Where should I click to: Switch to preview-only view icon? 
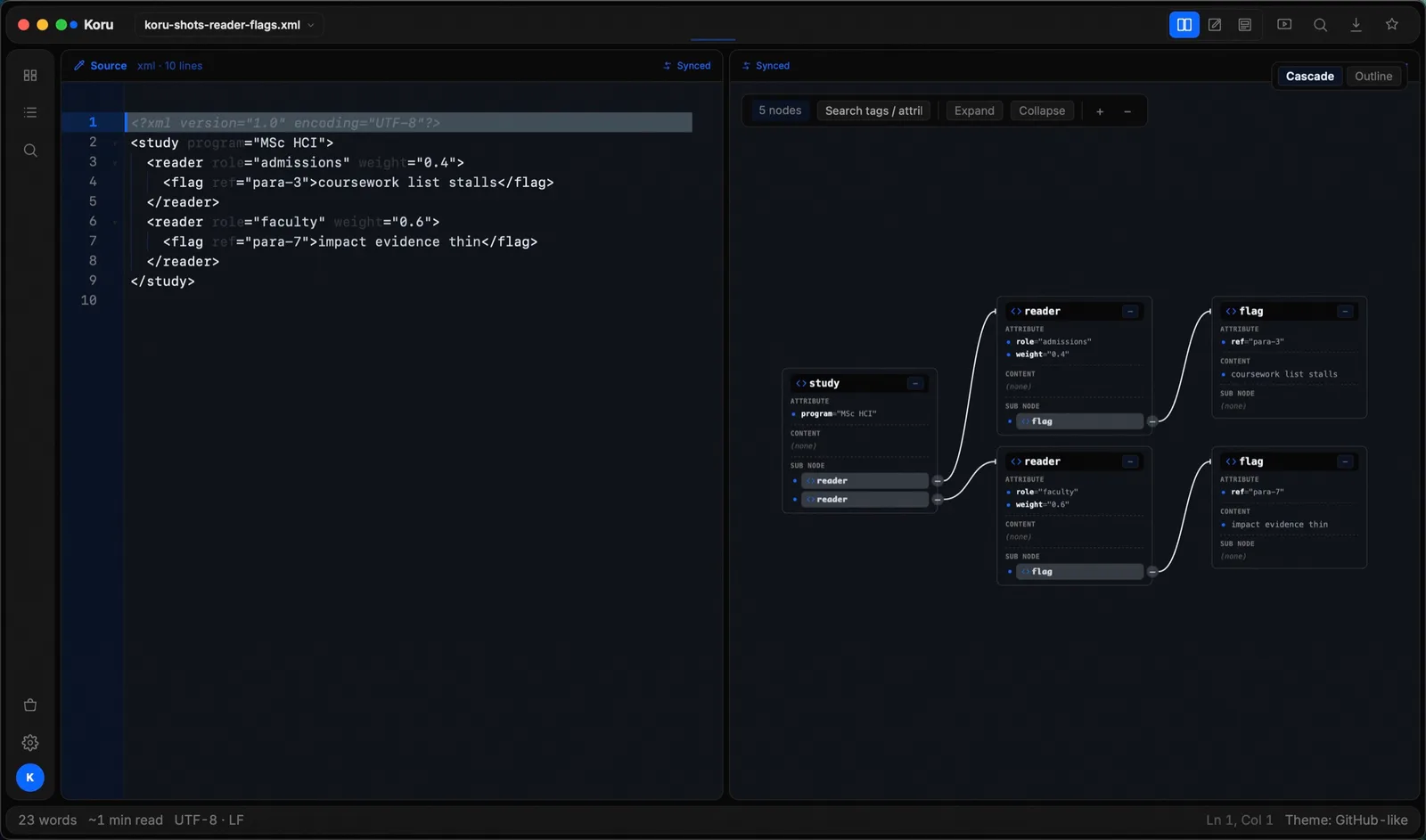pos(1245,25)
